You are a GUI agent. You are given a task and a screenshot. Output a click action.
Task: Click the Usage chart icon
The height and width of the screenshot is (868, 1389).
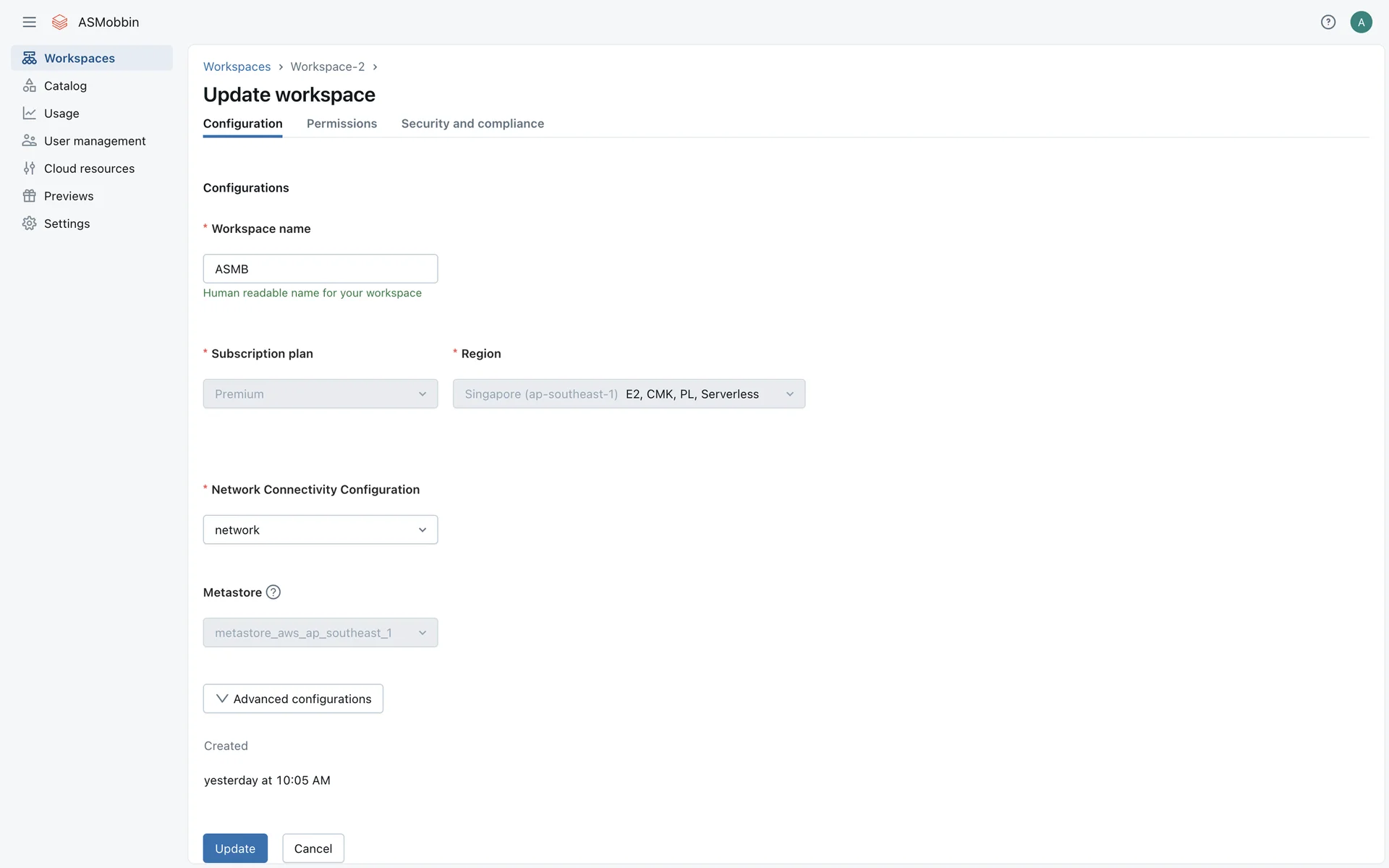[x=29, y=113]
